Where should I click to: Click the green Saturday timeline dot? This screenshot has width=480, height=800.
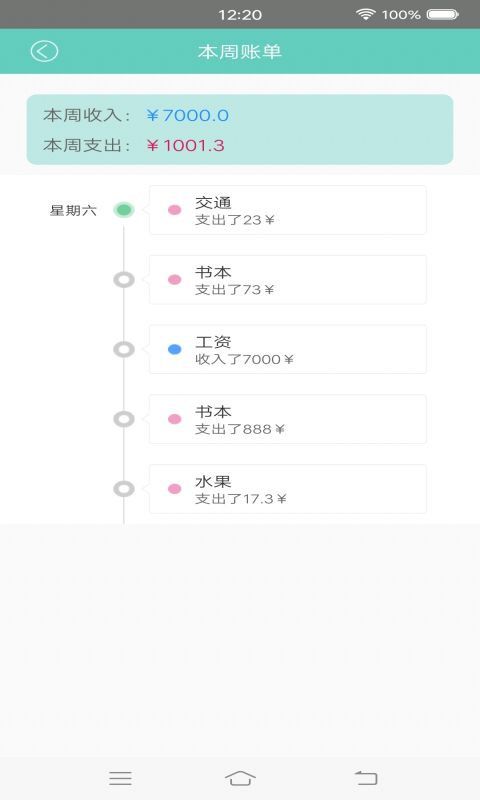(124, 210)
